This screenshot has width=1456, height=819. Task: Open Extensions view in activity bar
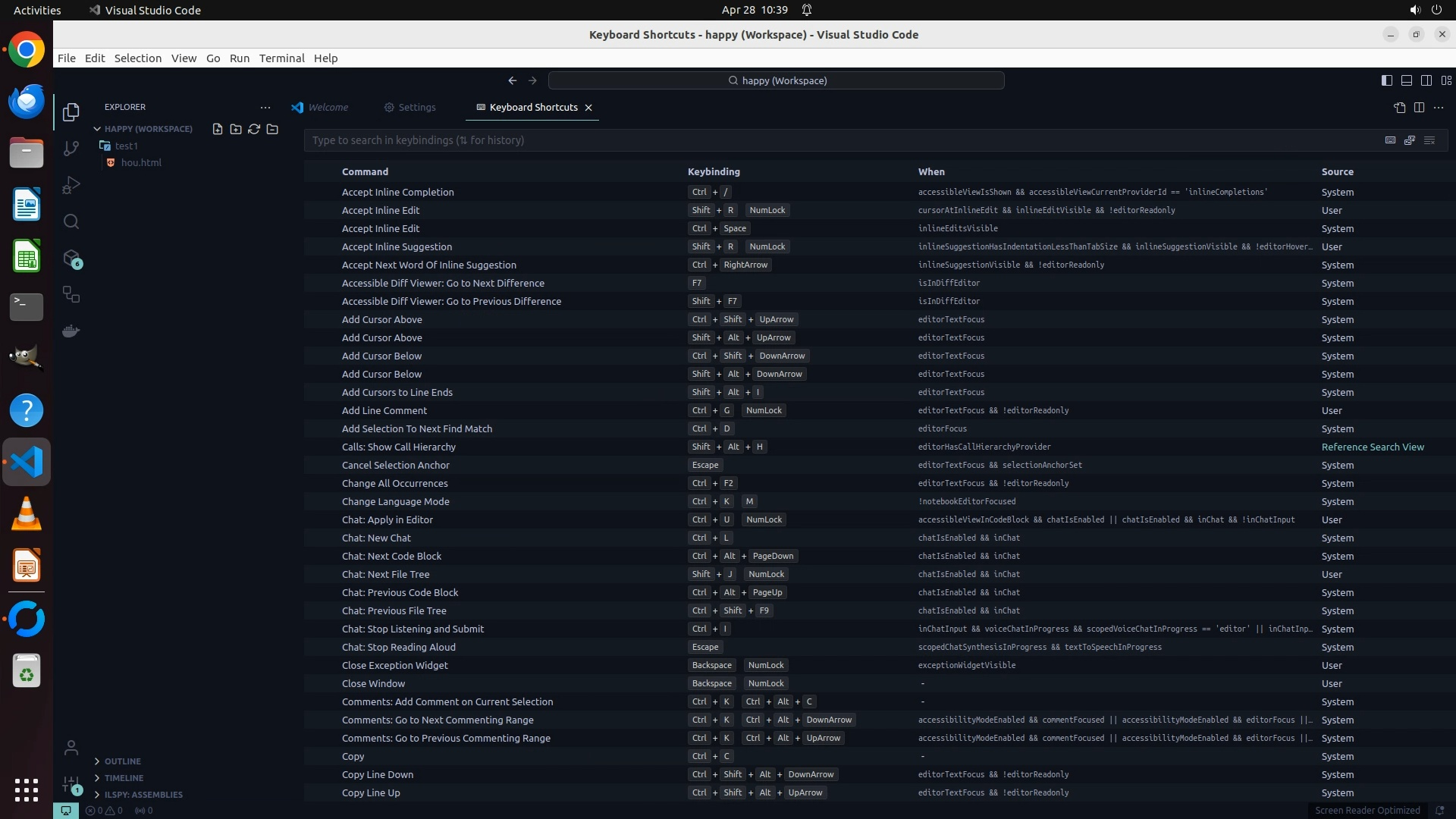click(x=71, y=259)
